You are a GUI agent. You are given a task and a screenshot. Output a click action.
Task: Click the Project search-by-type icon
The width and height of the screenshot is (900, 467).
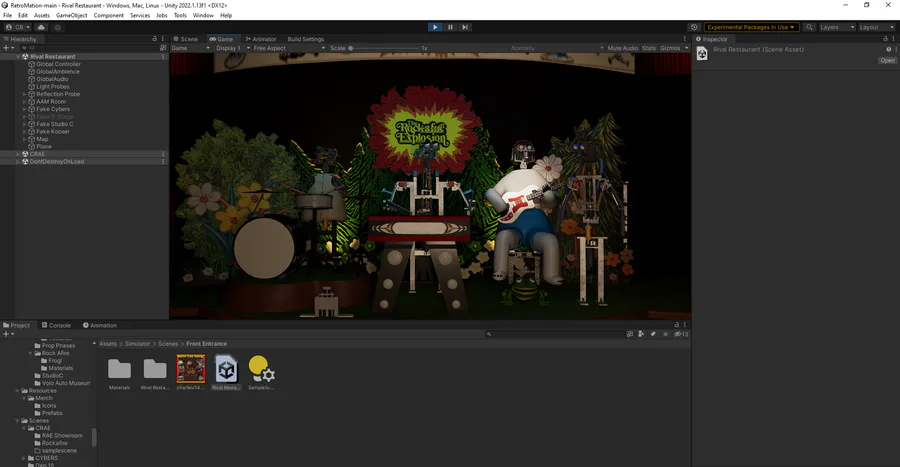click(630, 334)
